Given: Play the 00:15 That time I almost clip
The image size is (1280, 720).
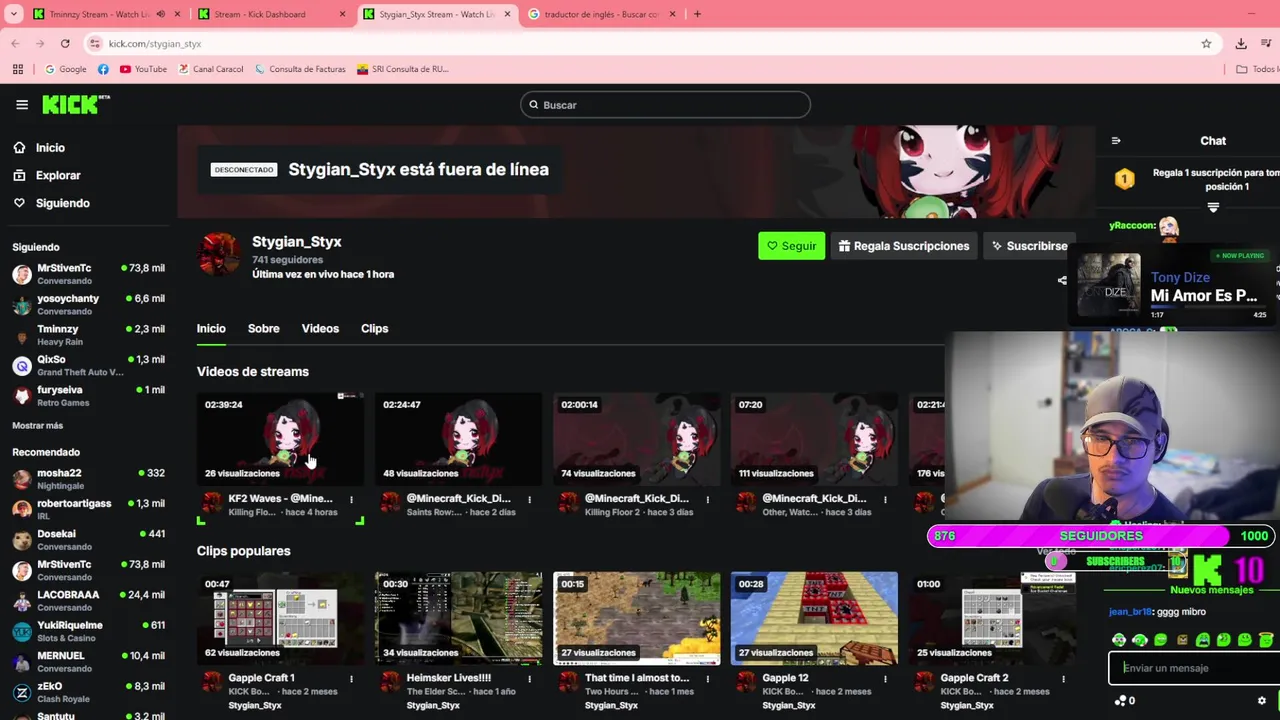Looking at the screenshot, I should tap(636, 618).
